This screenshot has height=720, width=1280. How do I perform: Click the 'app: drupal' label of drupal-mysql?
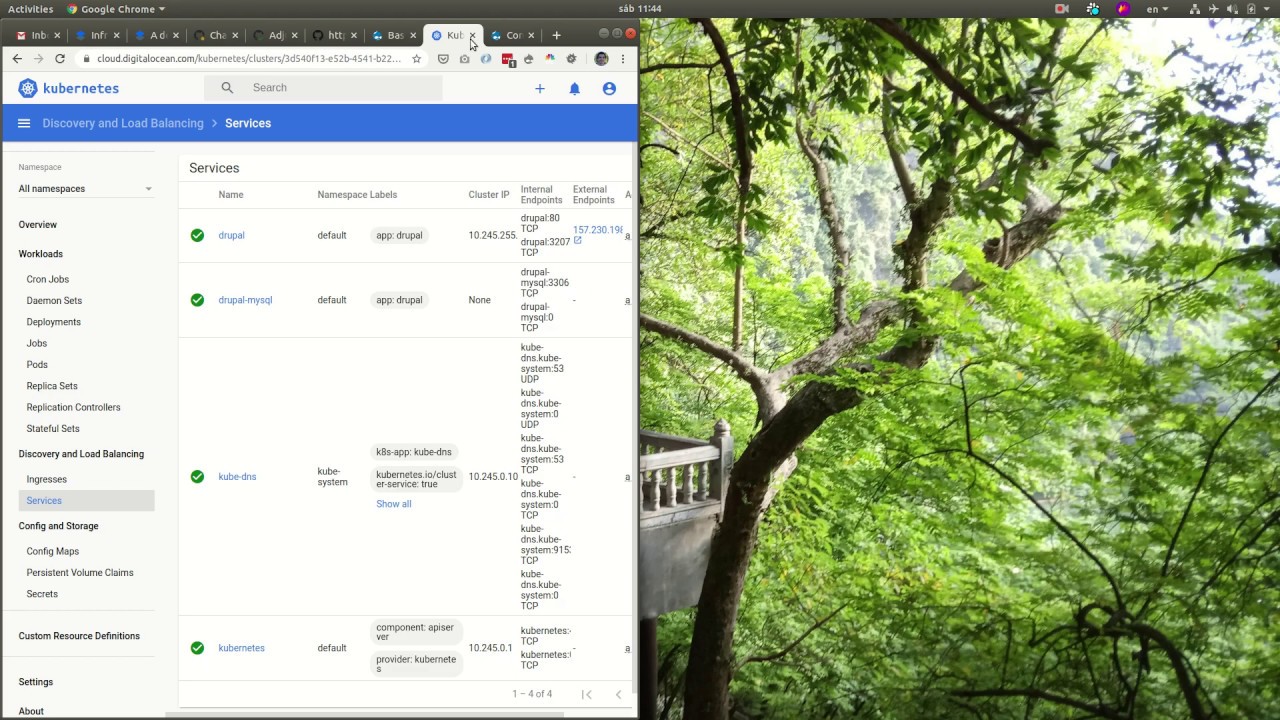pos(399,300)
